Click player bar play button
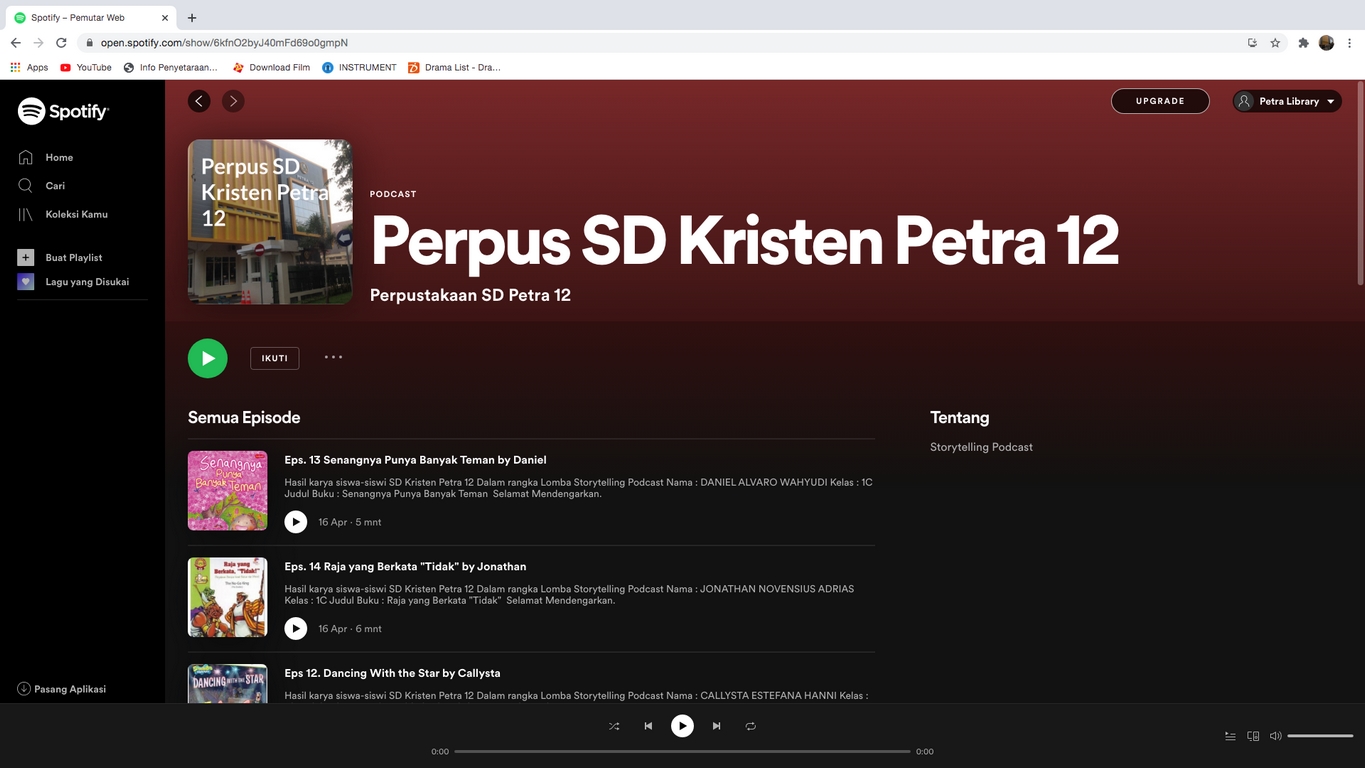This screenshot has width=1365, height=768. pos(682,726)
